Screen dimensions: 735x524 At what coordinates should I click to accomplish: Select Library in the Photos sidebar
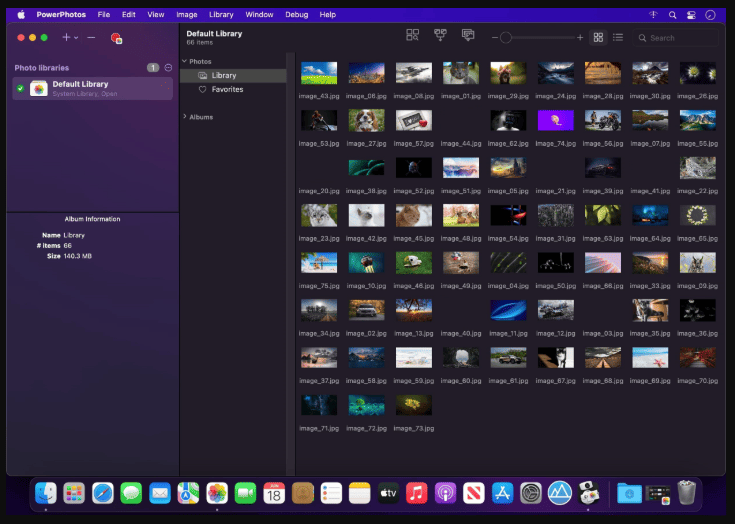pos(233,75)
